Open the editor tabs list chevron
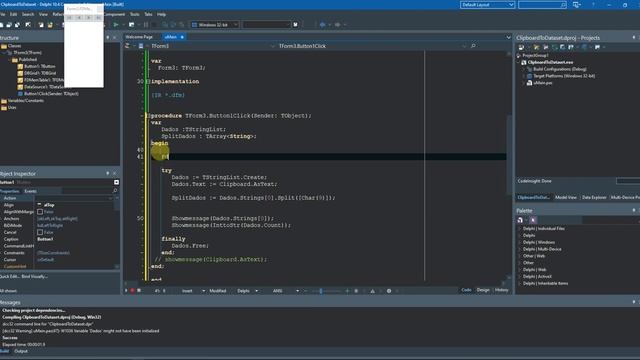The image size is (640, 360). click(508, 37)
